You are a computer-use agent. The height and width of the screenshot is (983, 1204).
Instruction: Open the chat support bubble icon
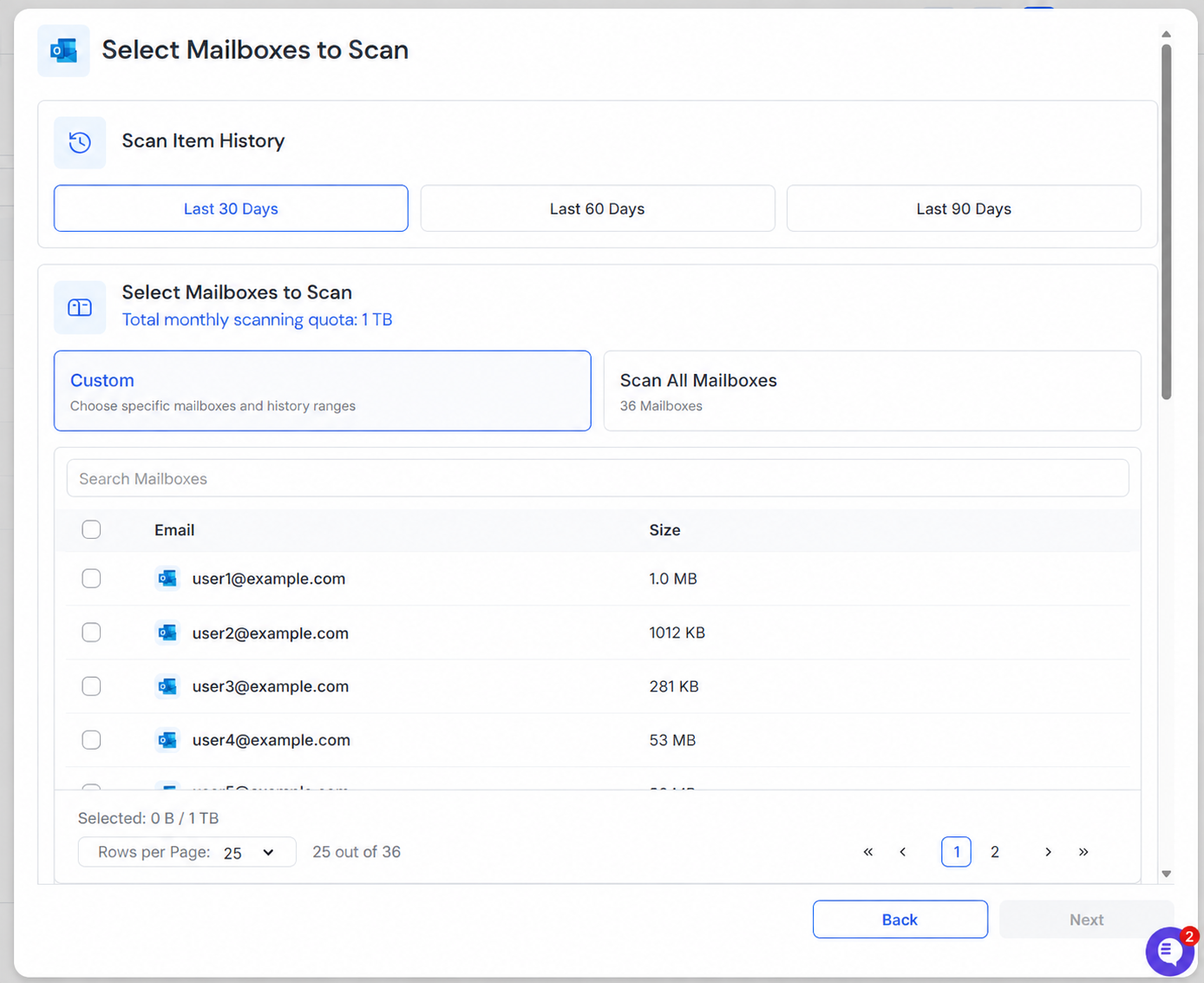[x=1169, y=951]
